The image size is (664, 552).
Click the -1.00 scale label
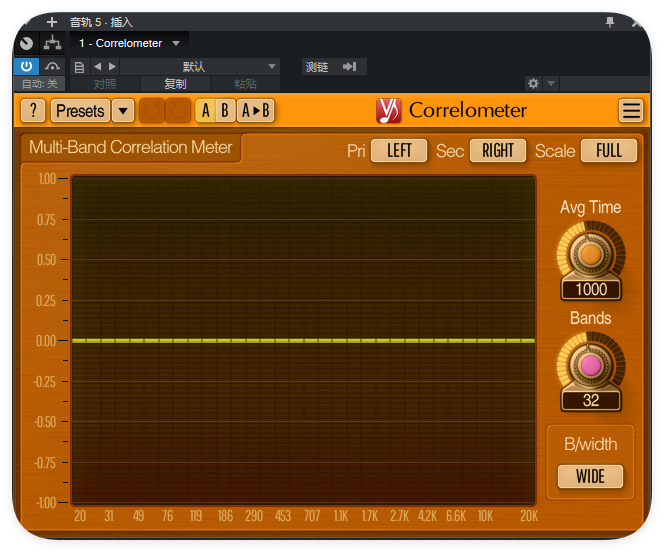(x=46, y=503)
